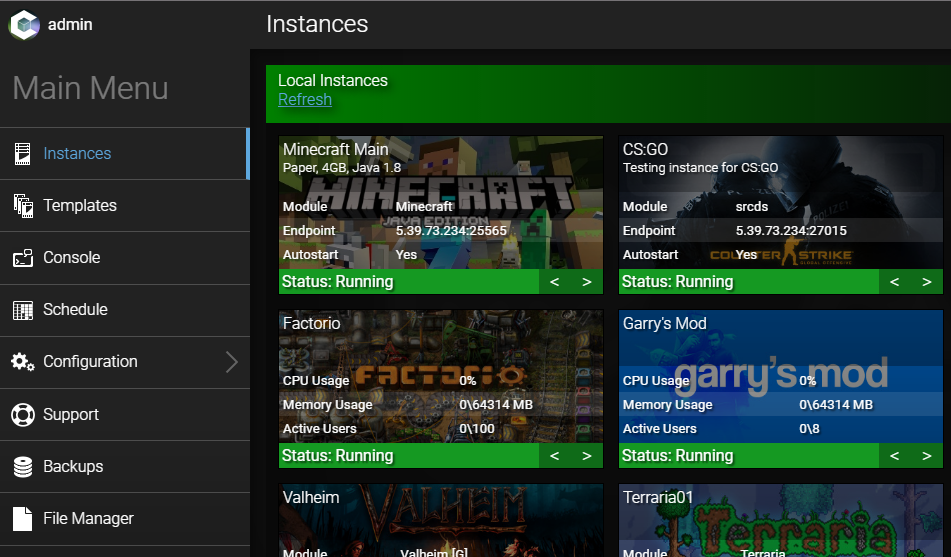Show next info on Garry's Mod card

click(x=927, y=456)
